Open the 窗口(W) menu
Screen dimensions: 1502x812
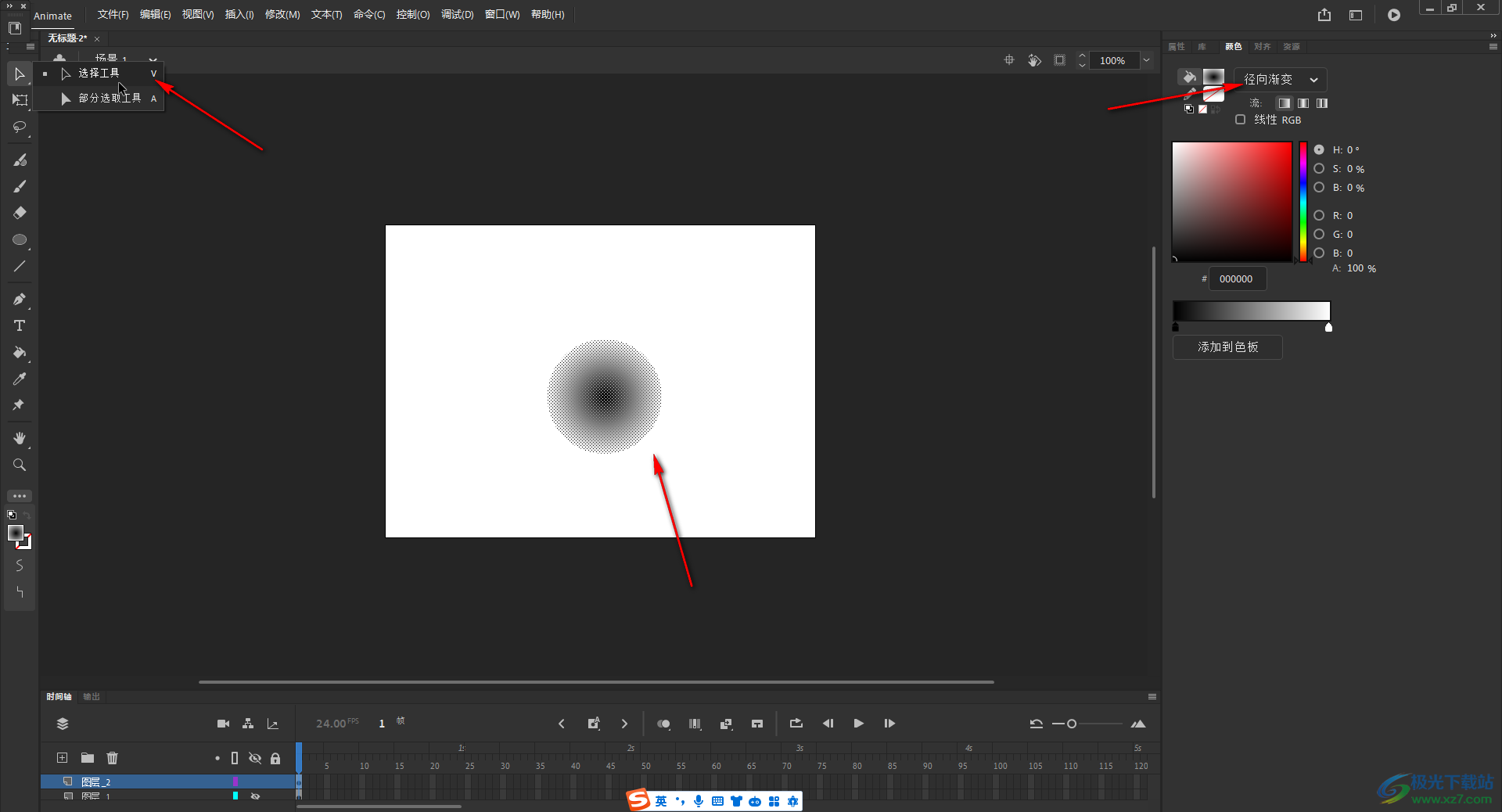502,15
